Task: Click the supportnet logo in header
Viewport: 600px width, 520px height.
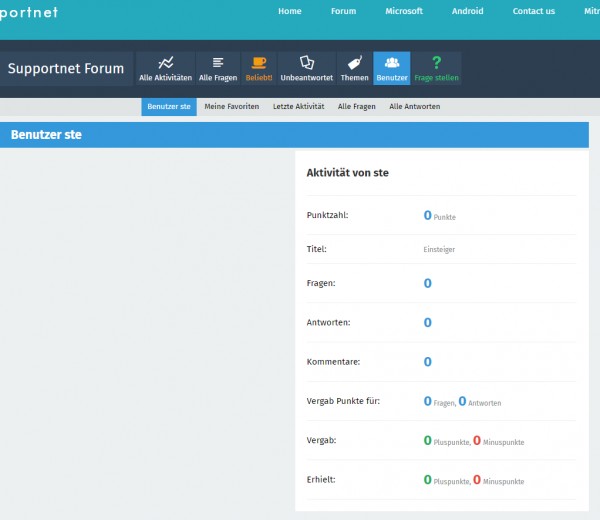Action: point(29,12)
